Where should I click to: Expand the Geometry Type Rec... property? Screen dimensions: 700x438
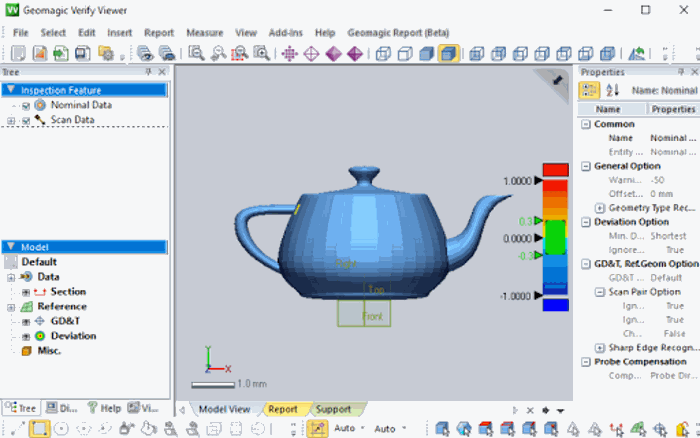600,208
